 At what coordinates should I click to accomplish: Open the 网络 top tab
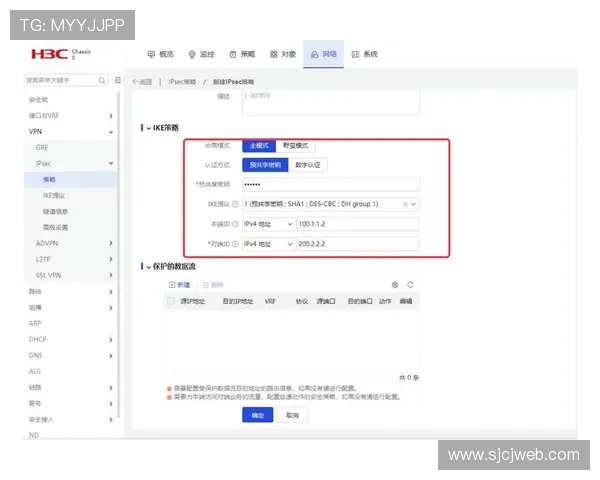[x=323, y=54]
